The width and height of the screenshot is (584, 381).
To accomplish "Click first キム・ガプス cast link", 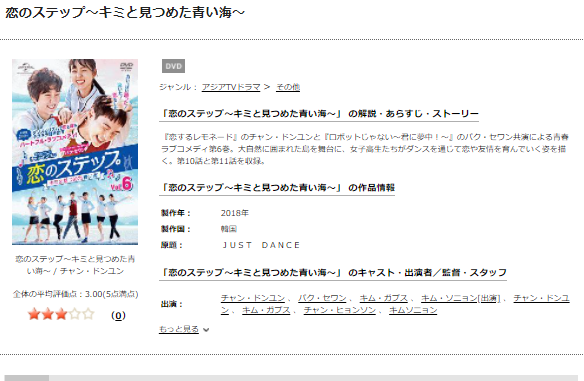I will coord(384,298).
